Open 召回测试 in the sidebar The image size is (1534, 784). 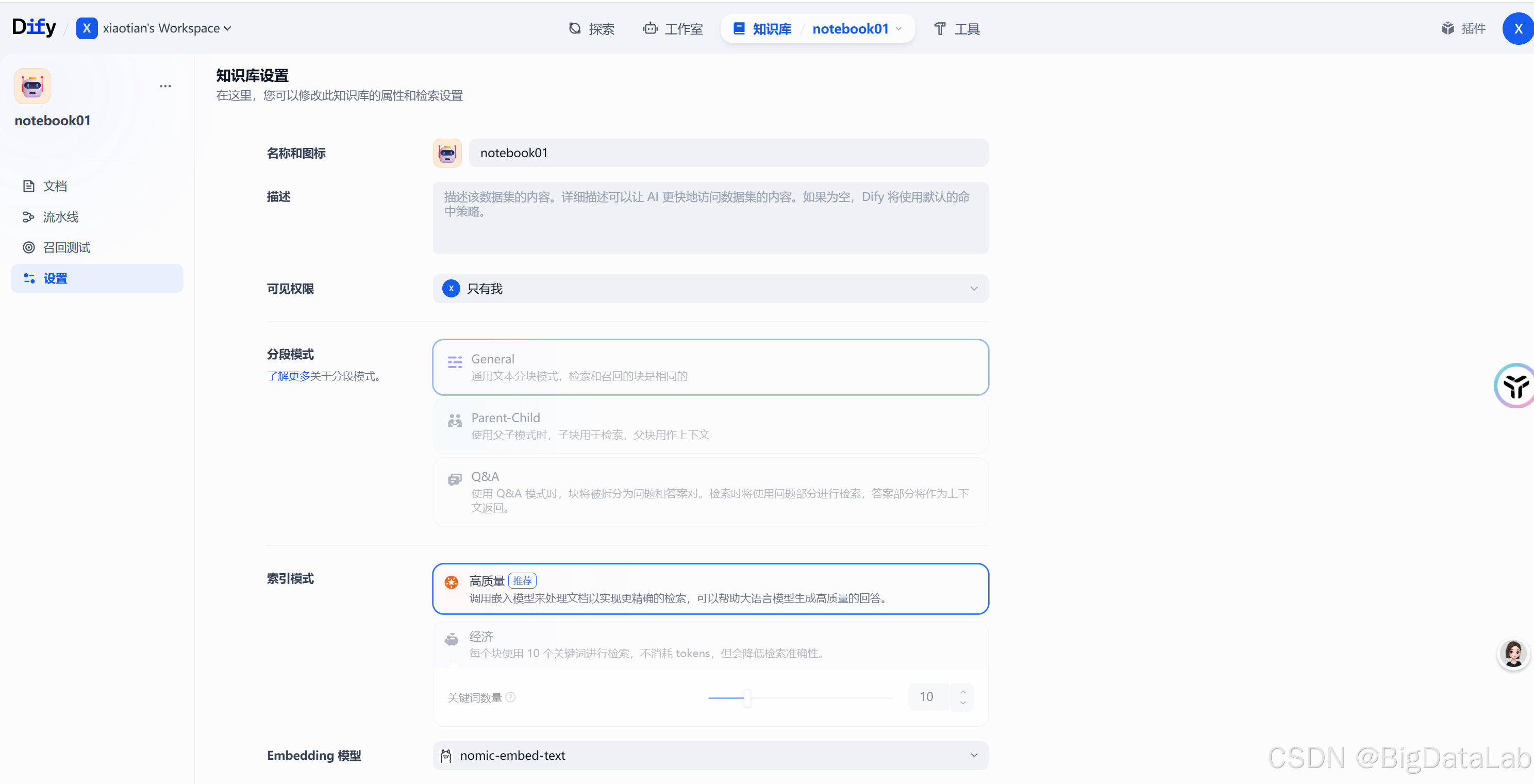click(x=97, y=247)
